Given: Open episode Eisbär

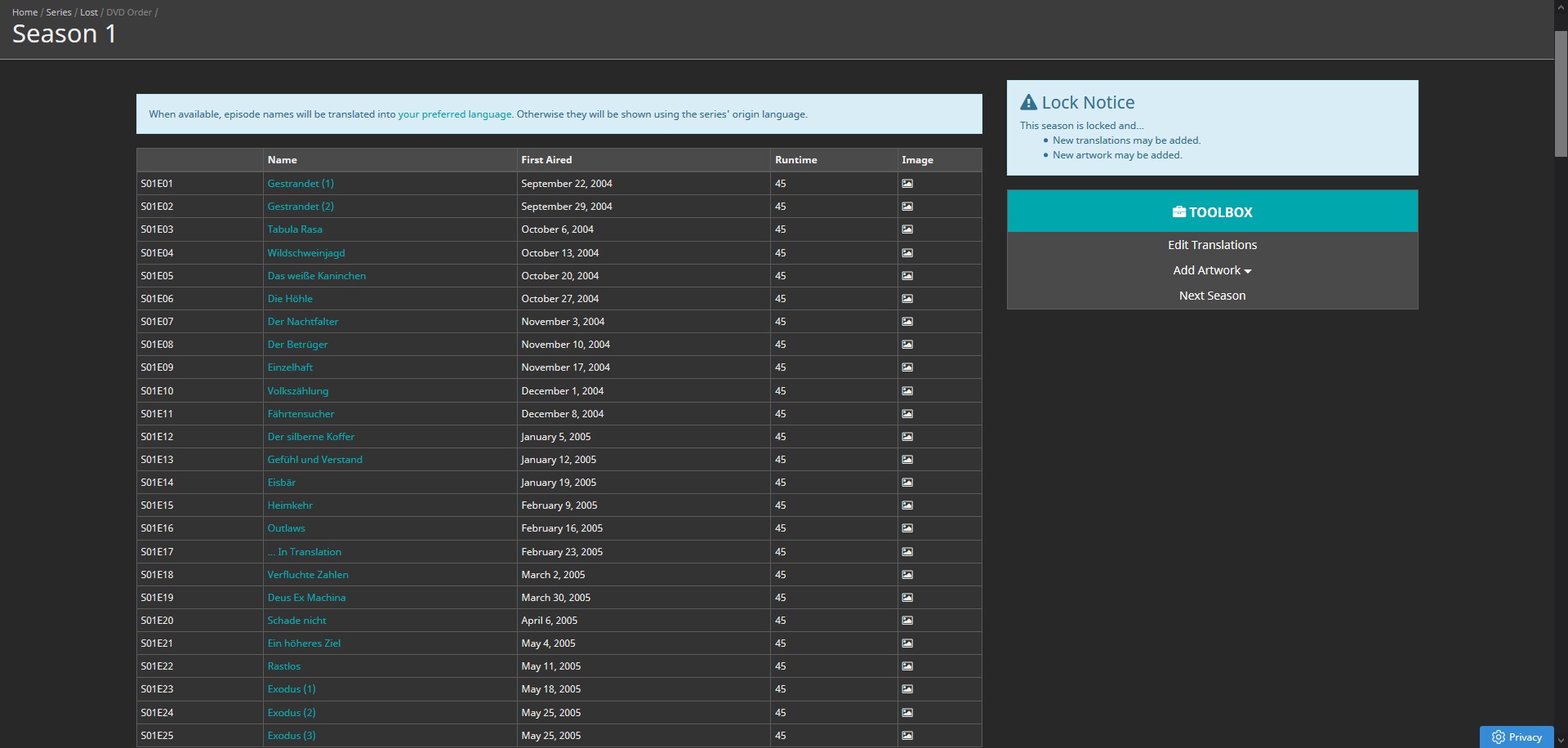Looking at the screenshot, I should [x=282, y=483].
